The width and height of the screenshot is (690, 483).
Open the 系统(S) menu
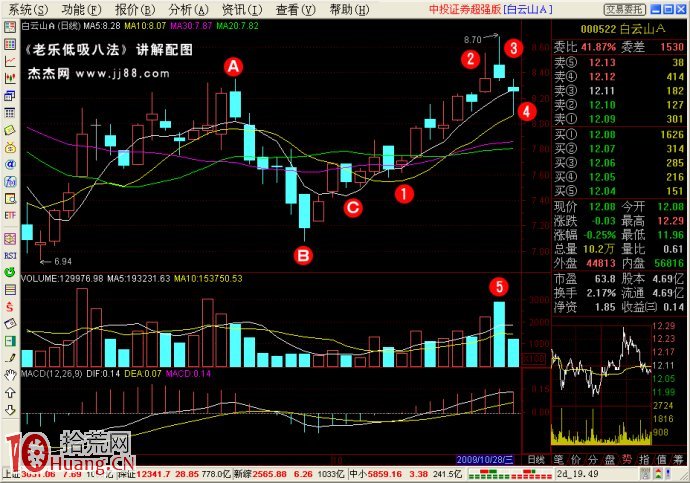[x=29, y=9]
